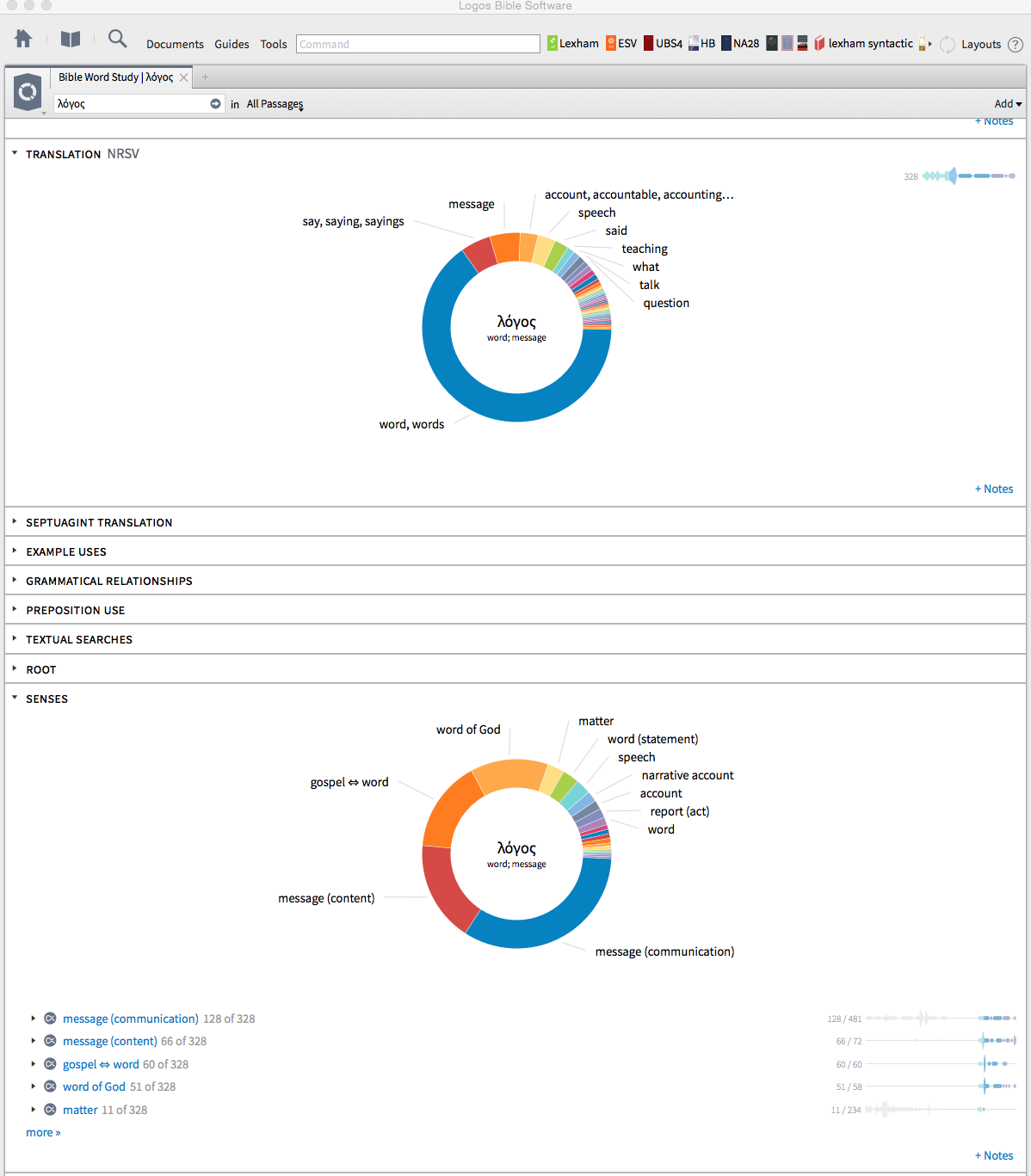Click the Command input box

[418, 44]
